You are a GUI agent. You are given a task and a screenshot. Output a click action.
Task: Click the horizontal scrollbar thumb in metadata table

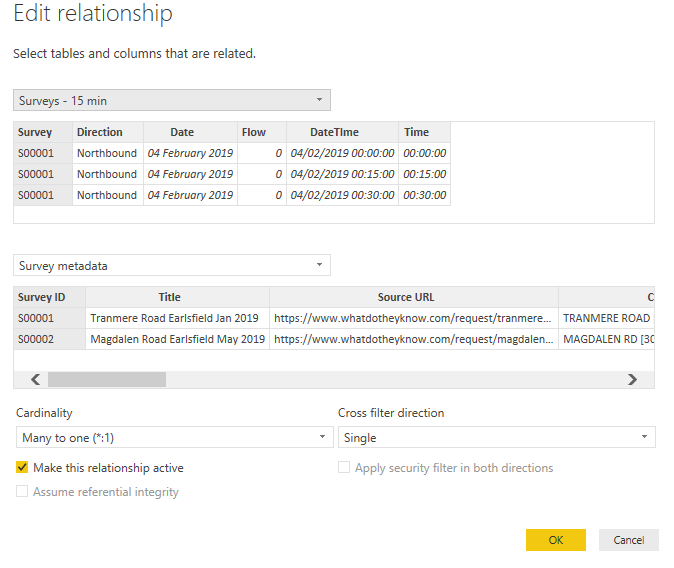pyautogui.click(x=107, y=379)
